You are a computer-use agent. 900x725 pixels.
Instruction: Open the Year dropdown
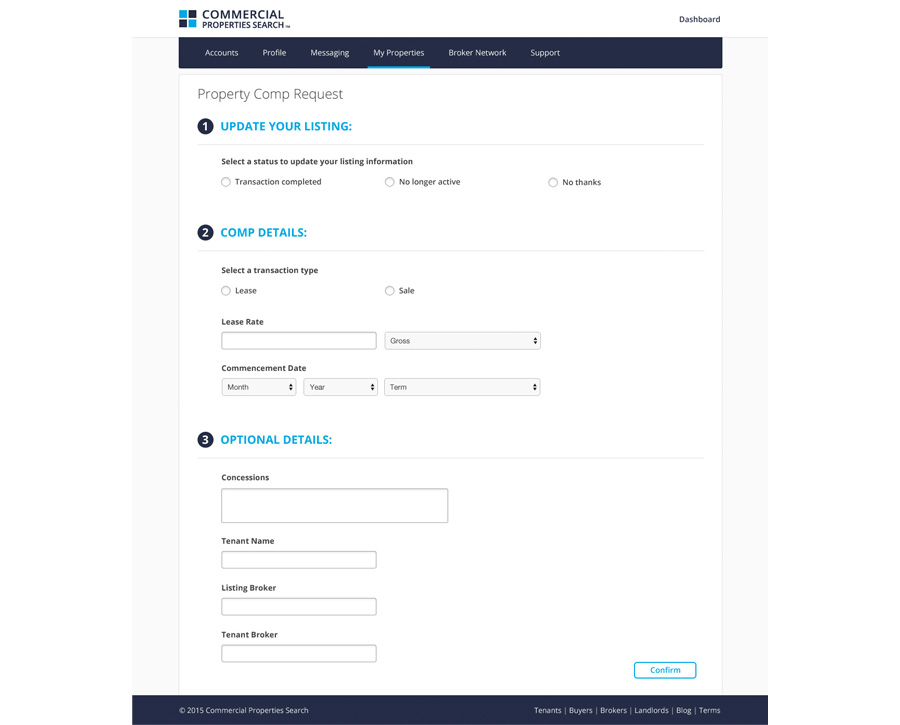340,387
